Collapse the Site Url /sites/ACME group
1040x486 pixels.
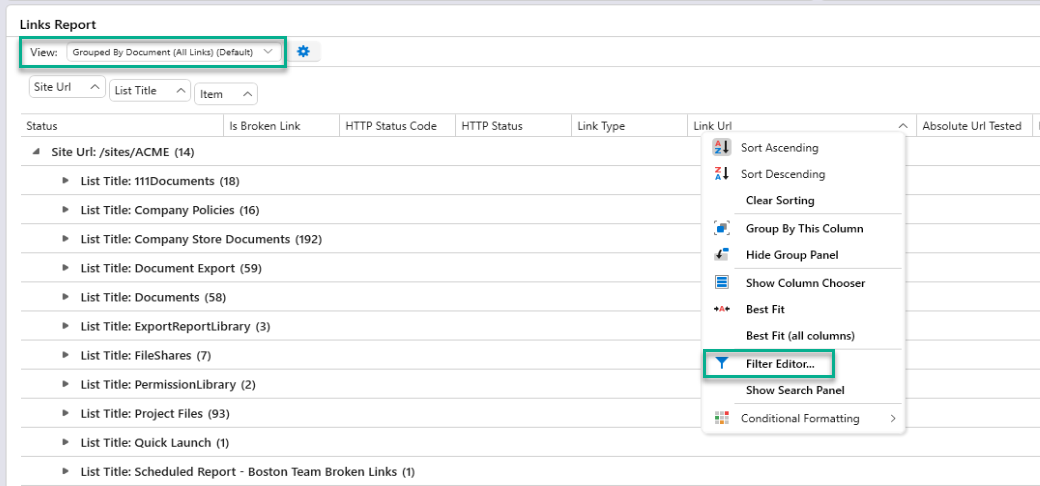pyautogui.click(x=35, y=152)
